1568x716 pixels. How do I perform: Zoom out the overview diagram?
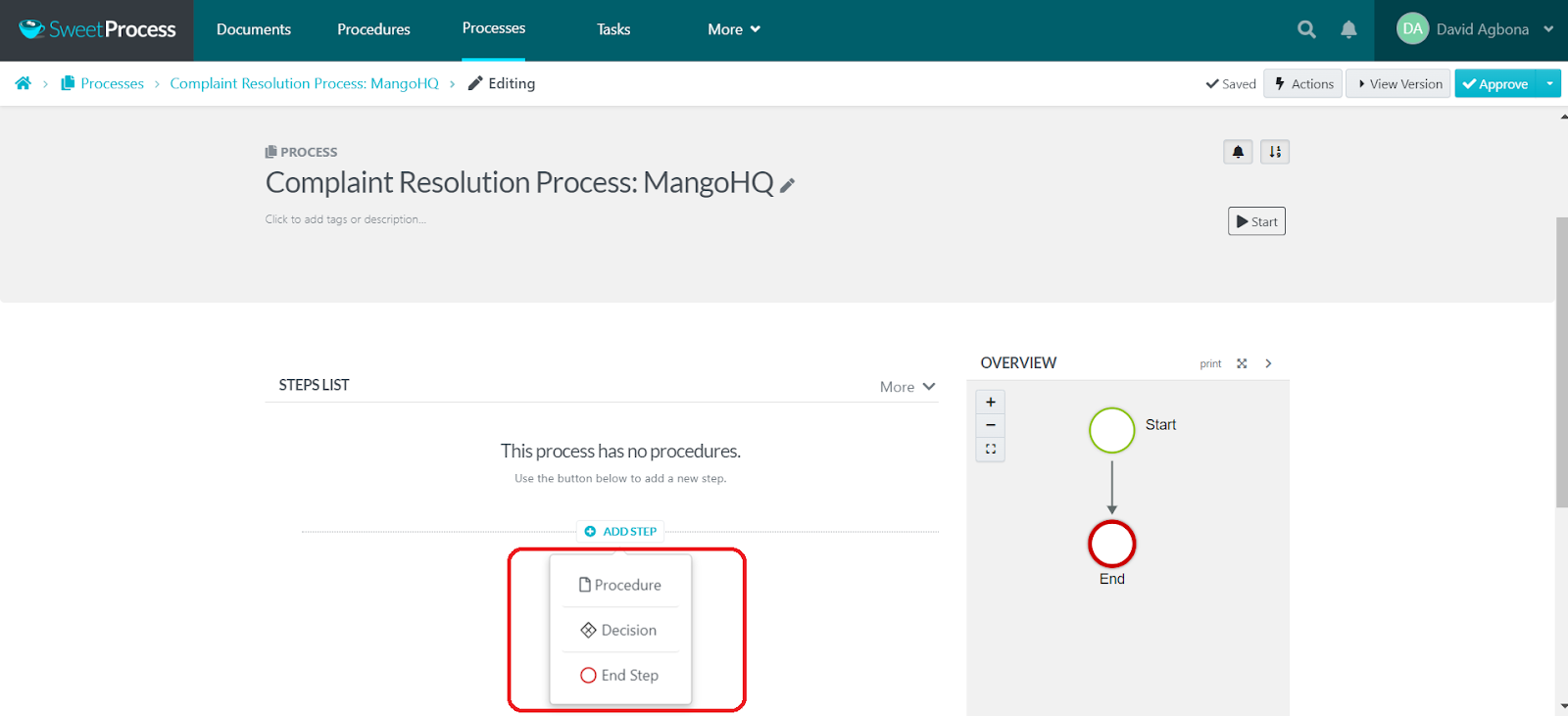[991, 425]
